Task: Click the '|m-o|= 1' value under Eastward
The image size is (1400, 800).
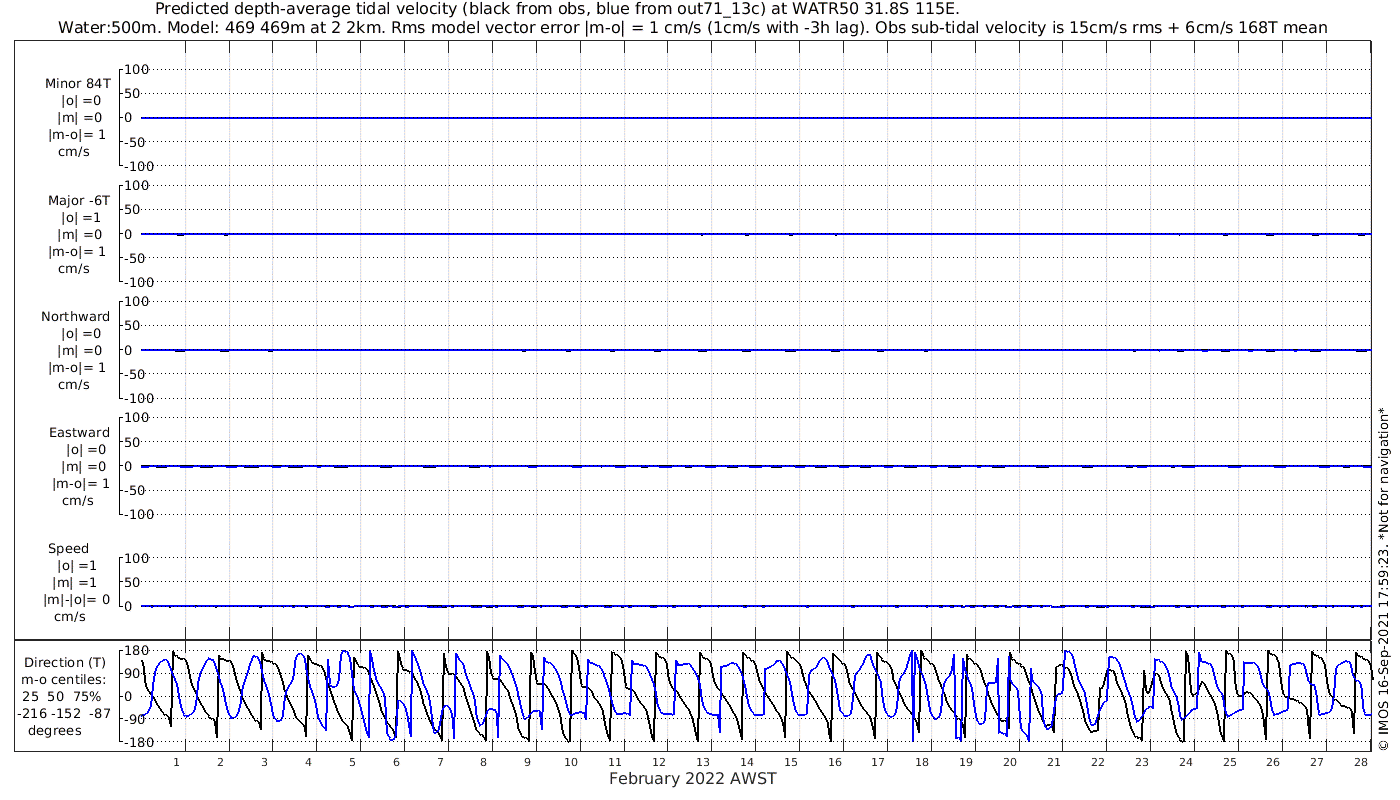Action: 80,483
